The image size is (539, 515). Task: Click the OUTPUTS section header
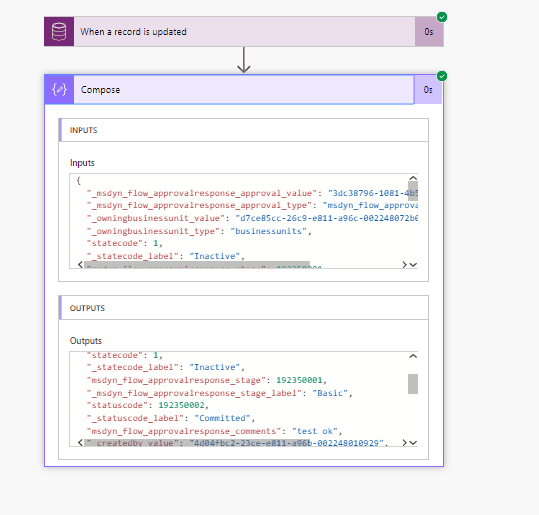point(244,308)
